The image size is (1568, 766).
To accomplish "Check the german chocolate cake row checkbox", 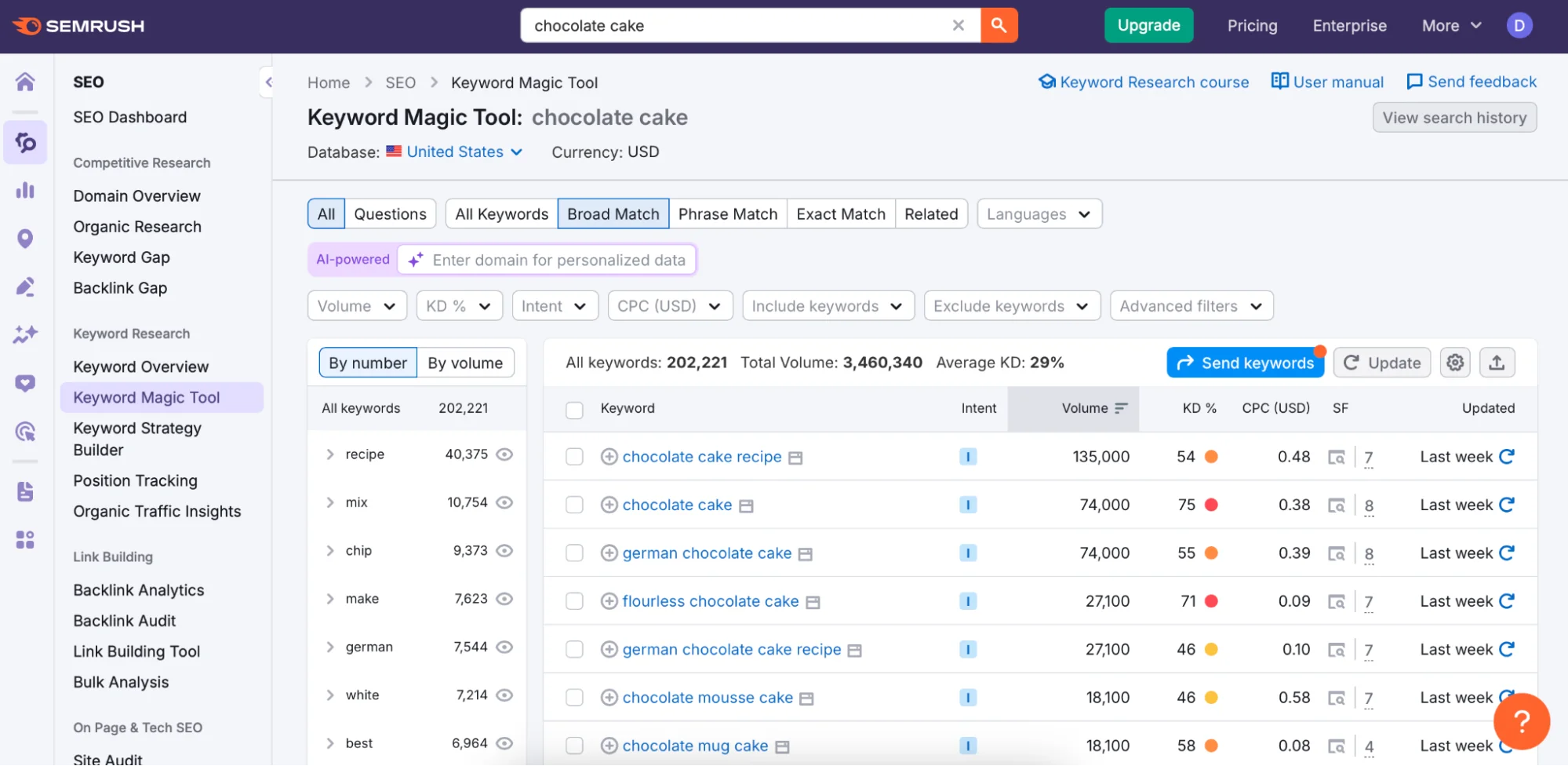I will point(574,553).
